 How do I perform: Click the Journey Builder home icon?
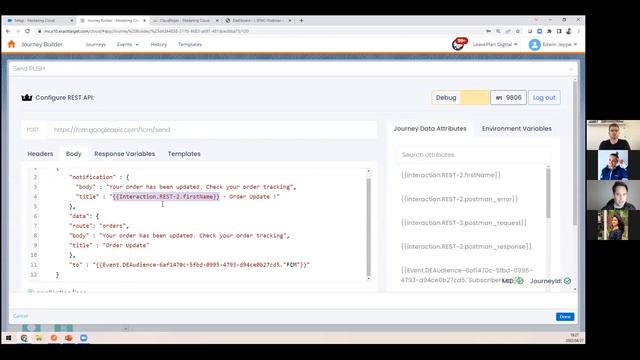[x=11, y=44]
